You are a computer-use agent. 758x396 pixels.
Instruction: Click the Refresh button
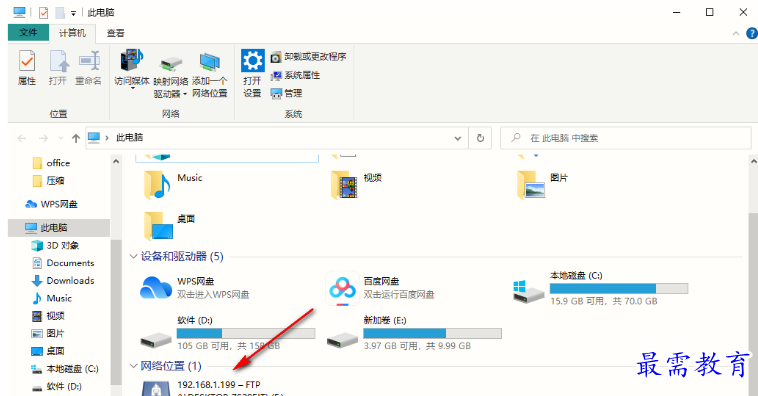(x=480, y=138)
